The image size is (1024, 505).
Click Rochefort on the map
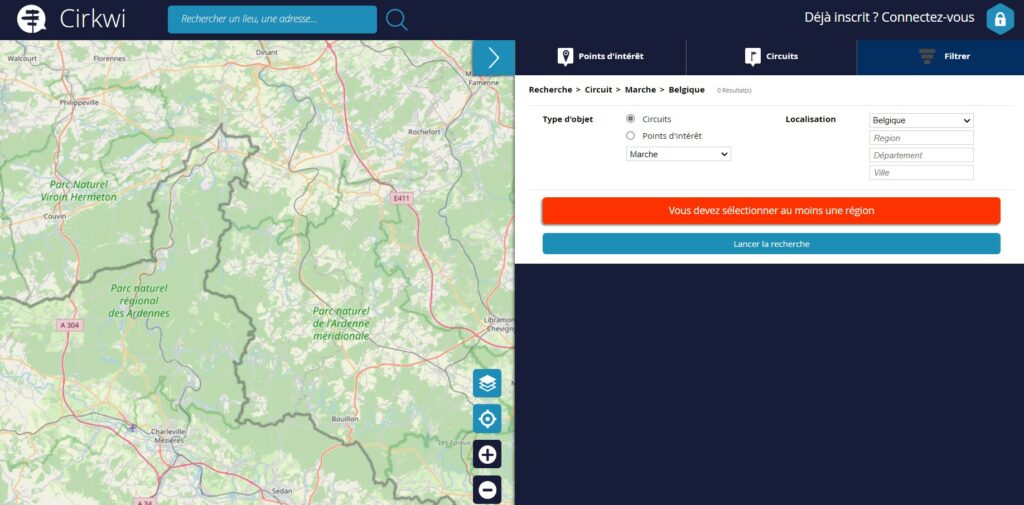[424, 131]
